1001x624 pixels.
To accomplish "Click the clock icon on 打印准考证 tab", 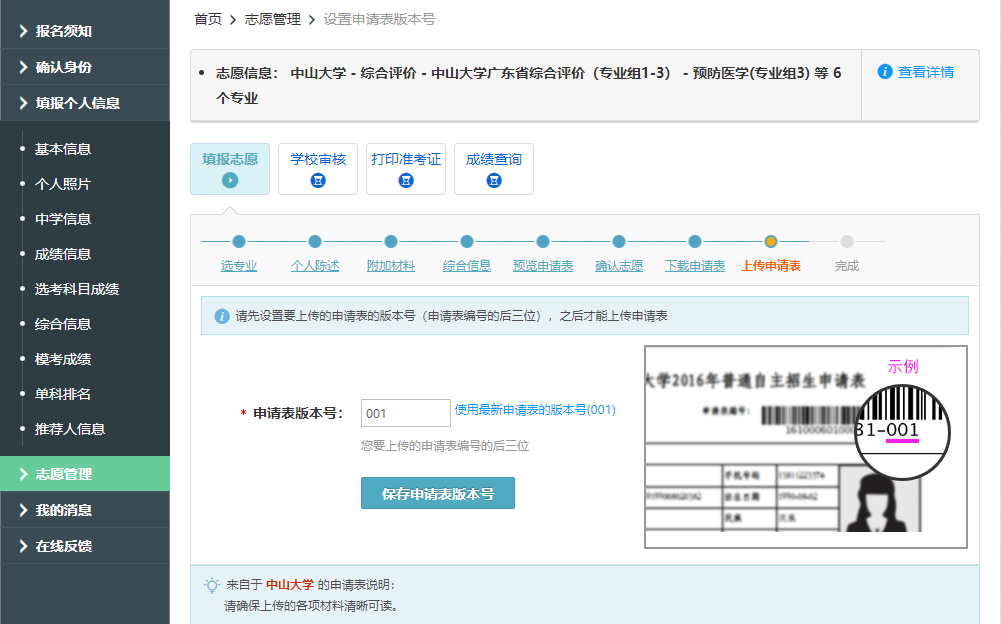I will pyautogui.click(x=405, y=181).
